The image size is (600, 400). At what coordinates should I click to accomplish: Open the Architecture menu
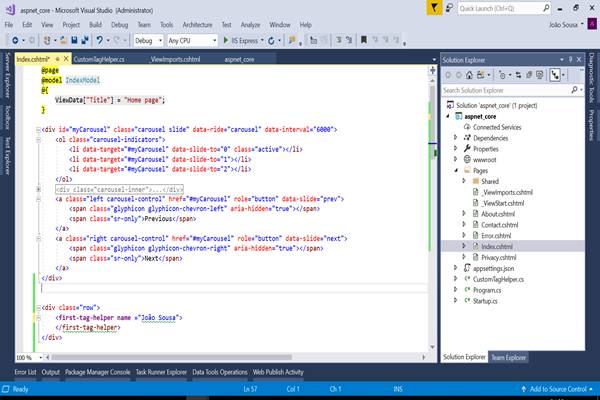tap(198, 23)
